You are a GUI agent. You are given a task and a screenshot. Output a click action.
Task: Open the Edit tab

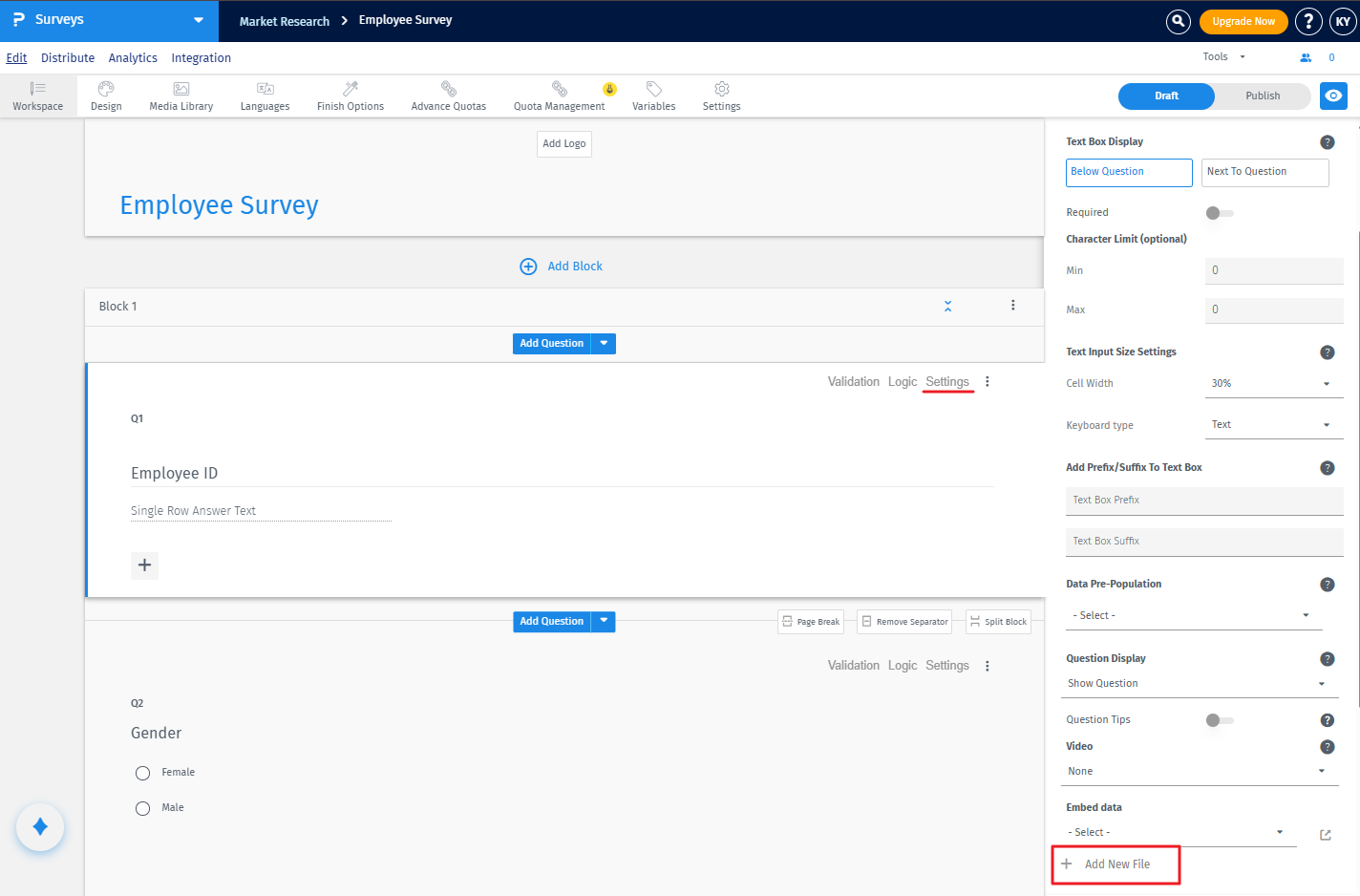16,57
